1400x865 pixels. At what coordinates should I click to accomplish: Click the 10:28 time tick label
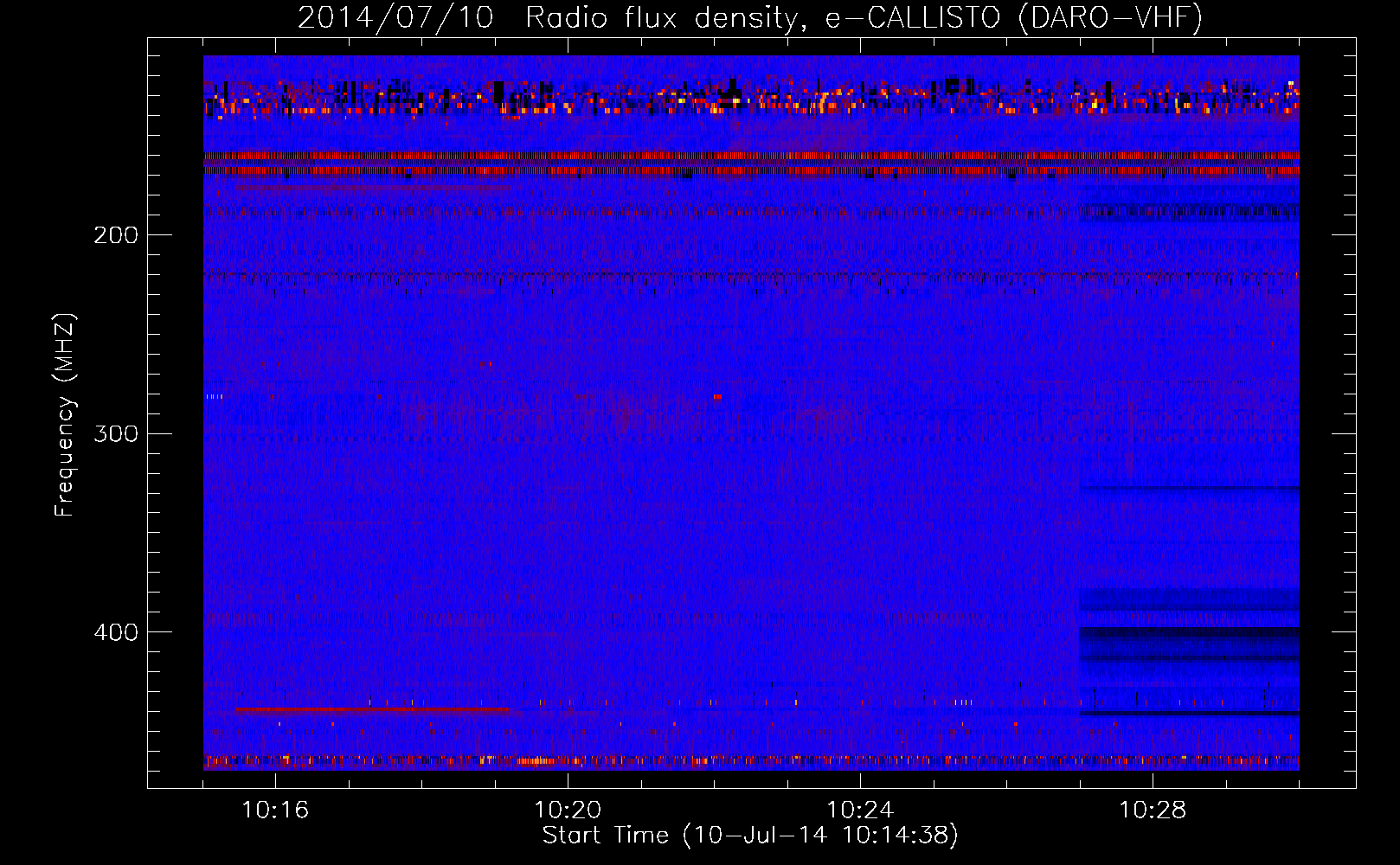pyautogui.click(x=1153, y=810)
